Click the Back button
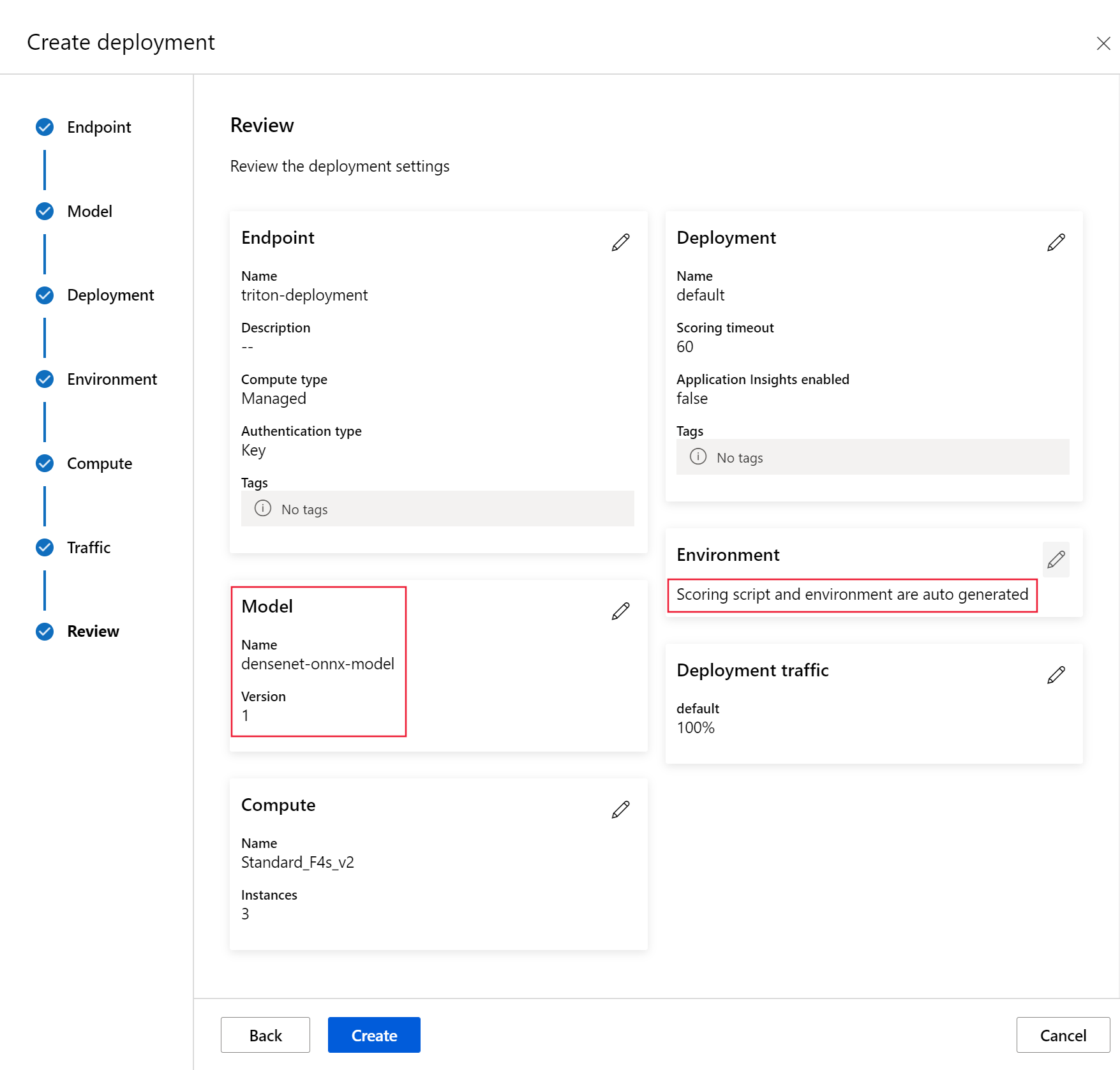The height and width of the screenshot is (1070, 1120). click(265, 1035)
